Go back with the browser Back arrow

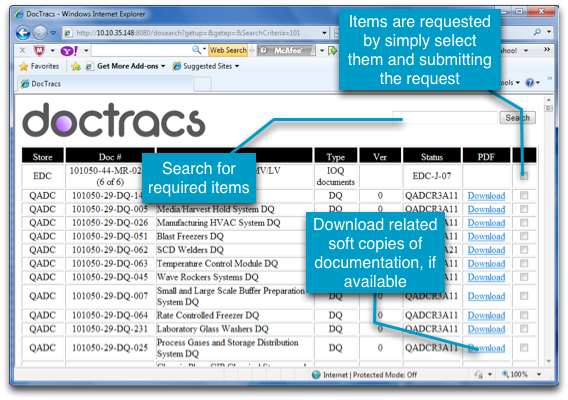[x=23, y=33]
